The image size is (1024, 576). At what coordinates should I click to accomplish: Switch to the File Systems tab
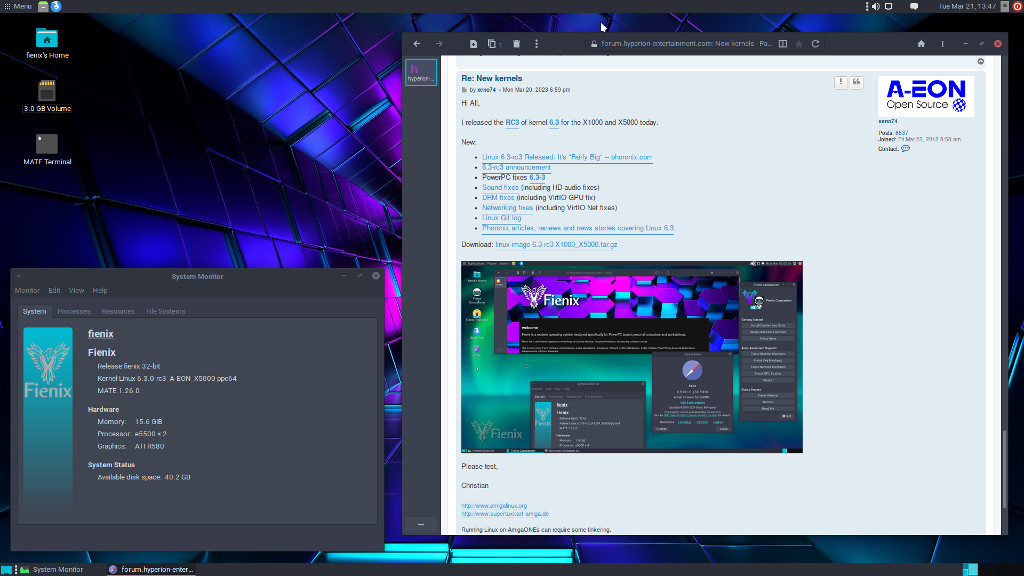coord(166,312)
